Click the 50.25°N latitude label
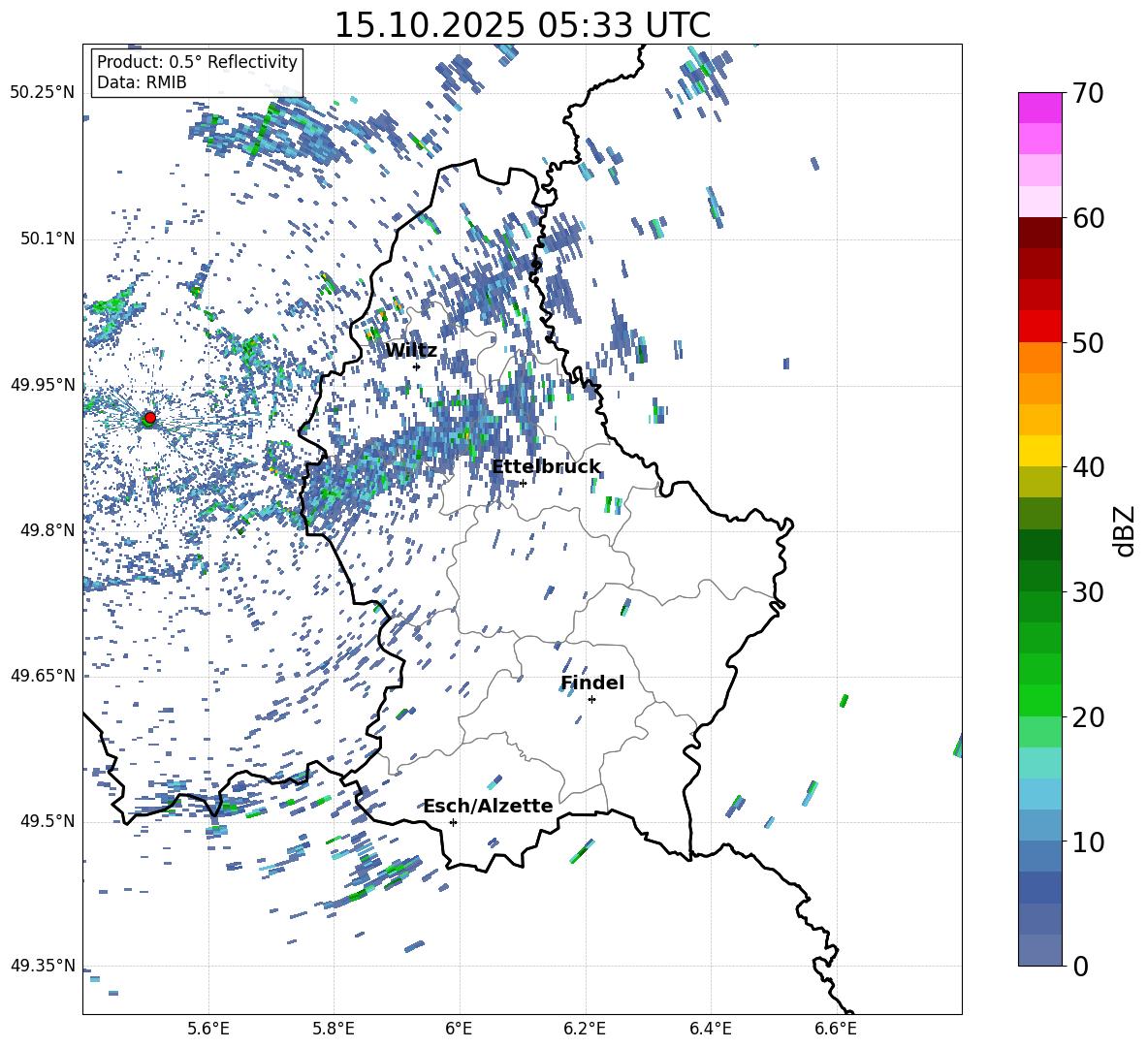 tap(43, 93)
